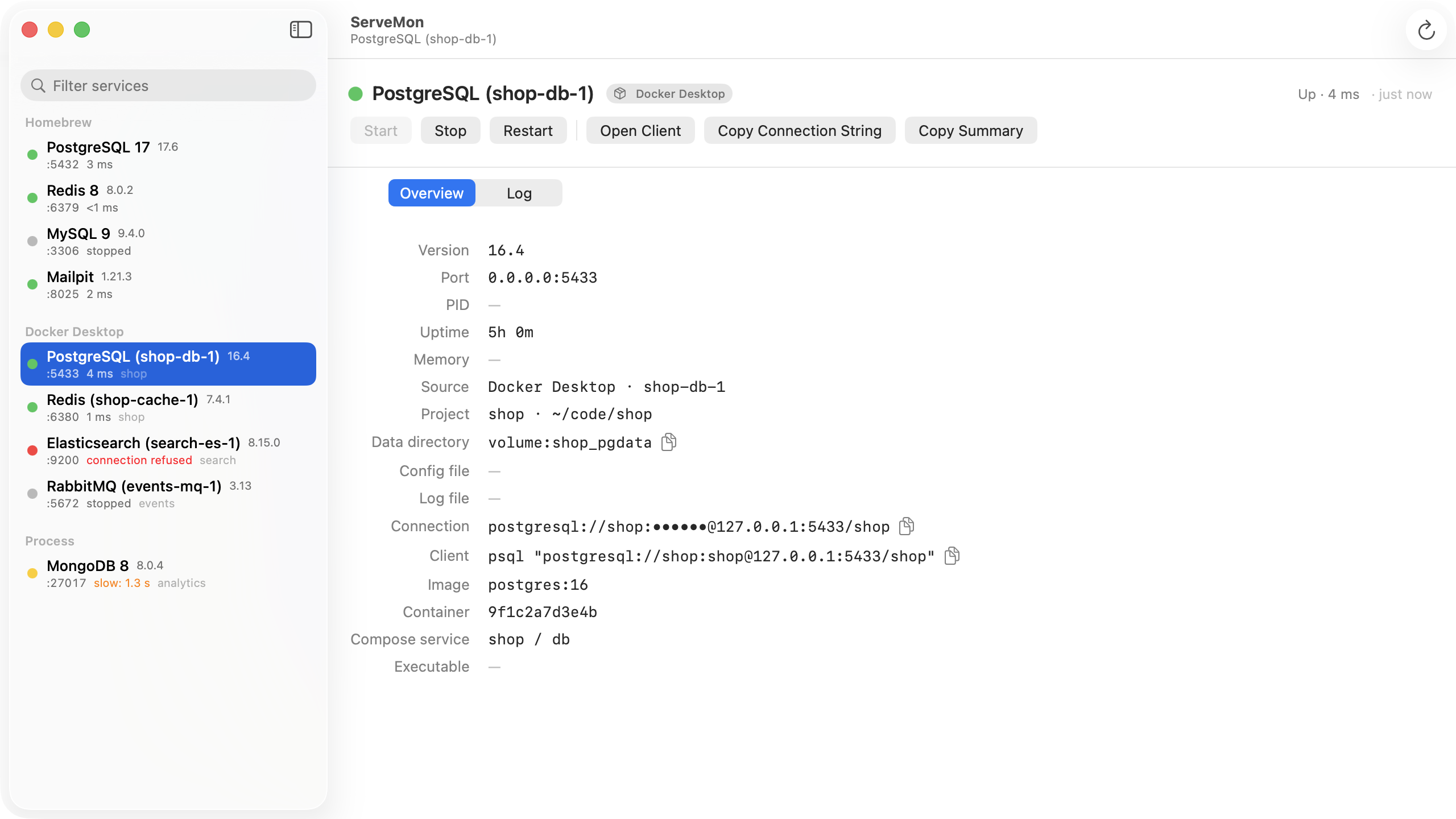Select PostgreSQL 17 in Homebrew list

point(168,155)
